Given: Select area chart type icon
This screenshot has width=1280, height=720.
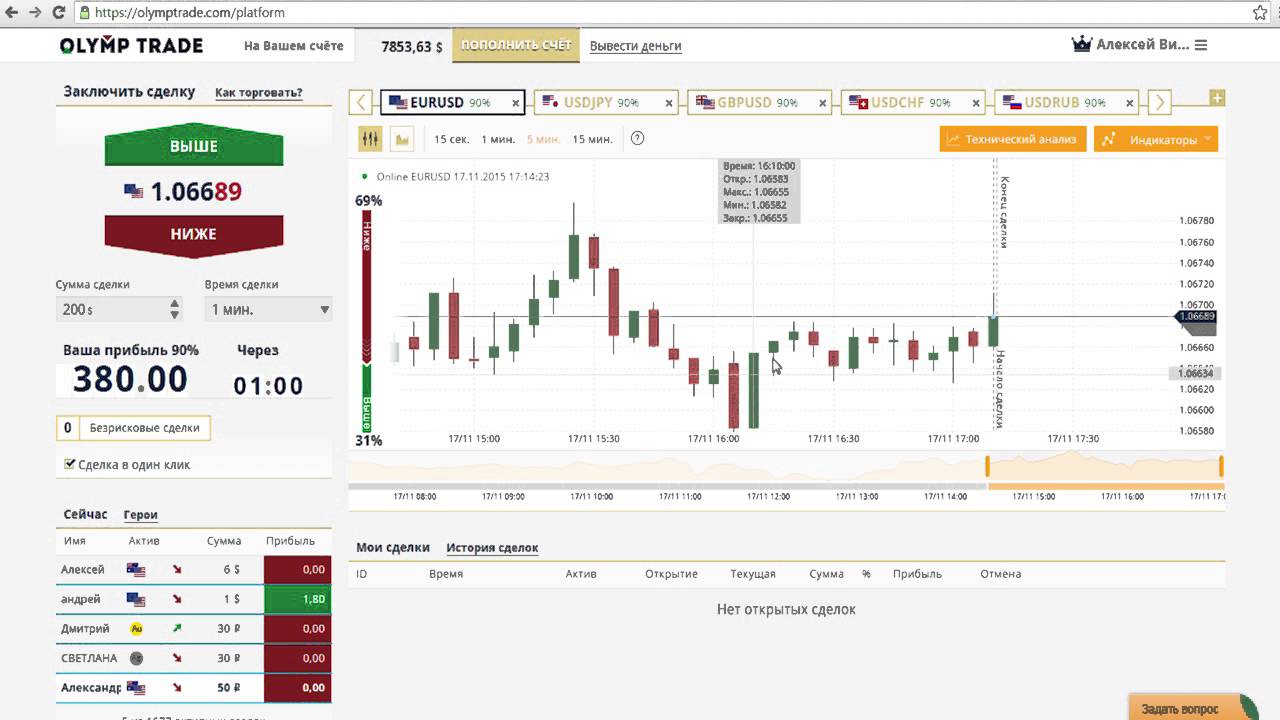Looking at the screenshot, I should point(403,139).
